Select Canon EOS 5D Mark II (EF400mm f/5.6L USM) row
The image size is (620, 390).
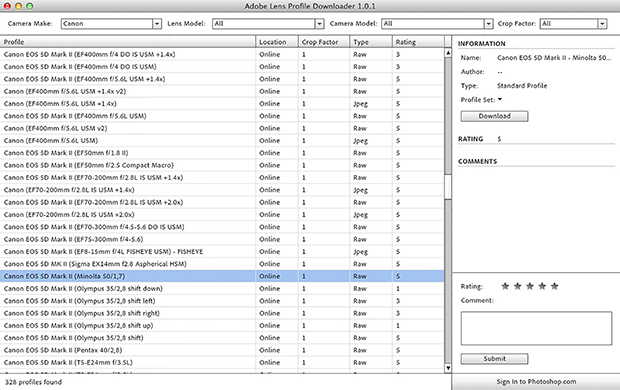(x=222, y=116)
